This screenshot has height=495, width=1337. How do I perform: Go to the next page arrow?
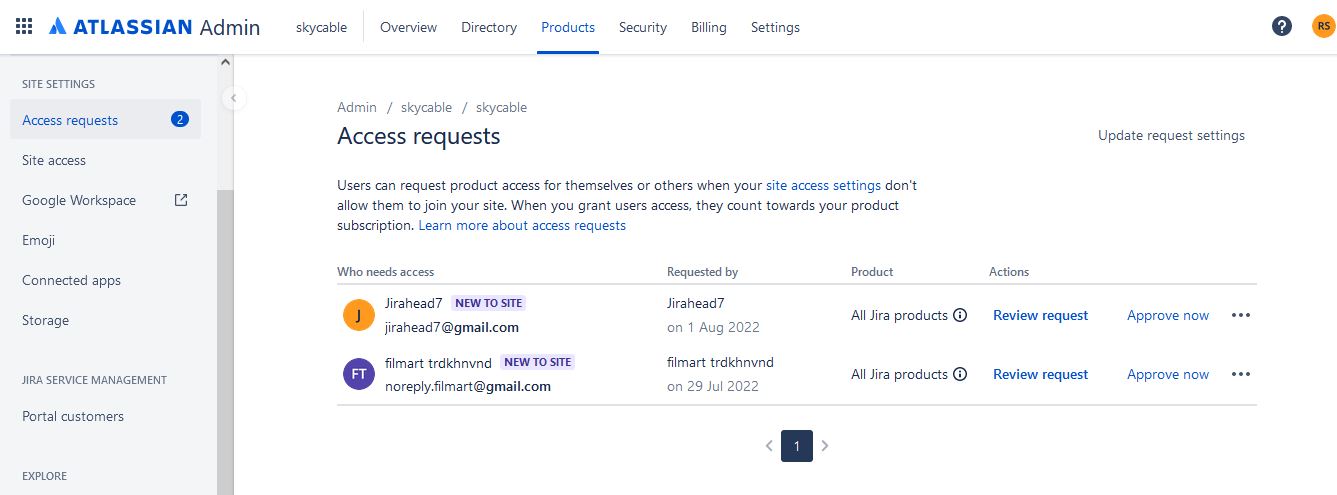(825, 446)
